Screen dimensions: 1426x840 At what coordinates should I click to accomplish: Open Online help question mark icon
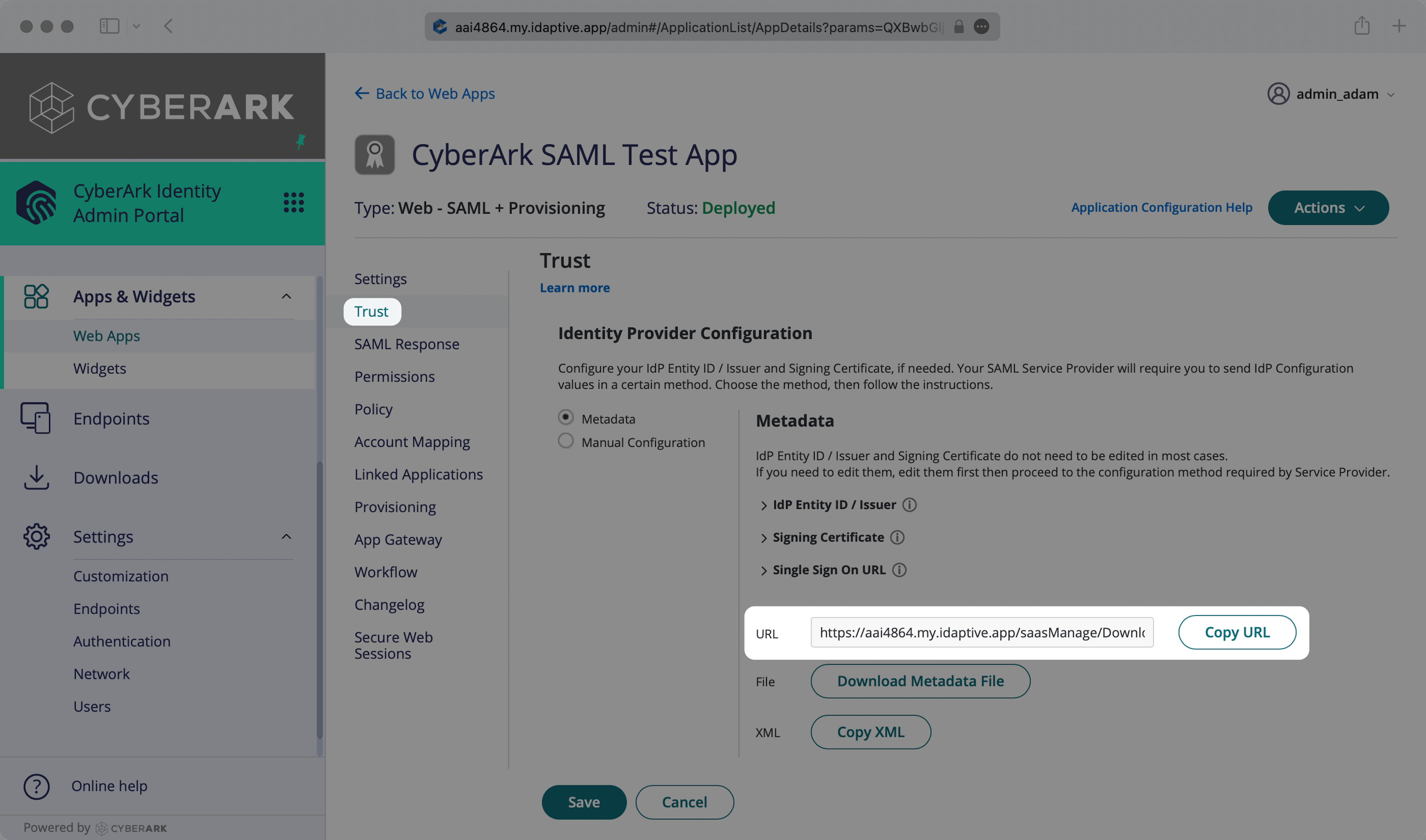click(37, 786)
